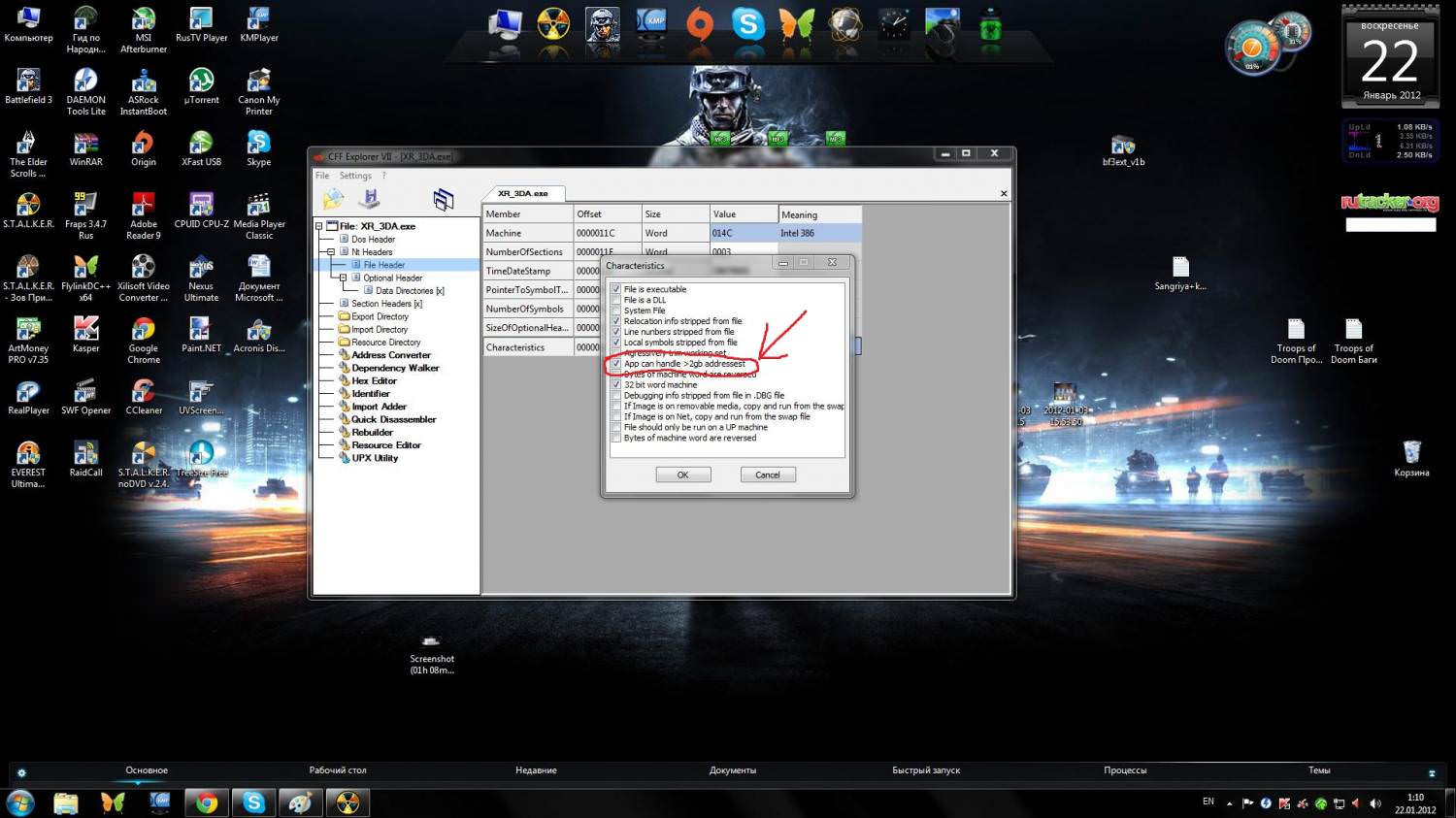Image resolution: width=1456 pixels, height=818 pixels.
Task: Toggle 'Relocation info stripped from file'
Action: 616,321
